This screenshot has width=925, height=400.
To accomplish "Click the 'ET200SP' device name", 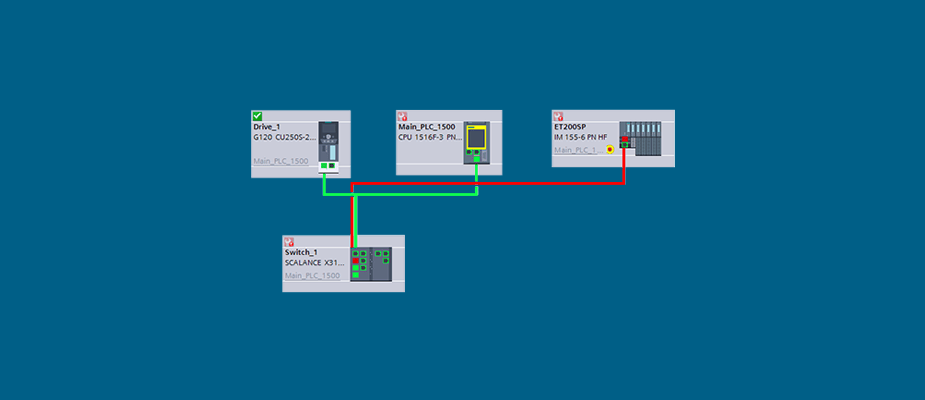I will 570,127.
